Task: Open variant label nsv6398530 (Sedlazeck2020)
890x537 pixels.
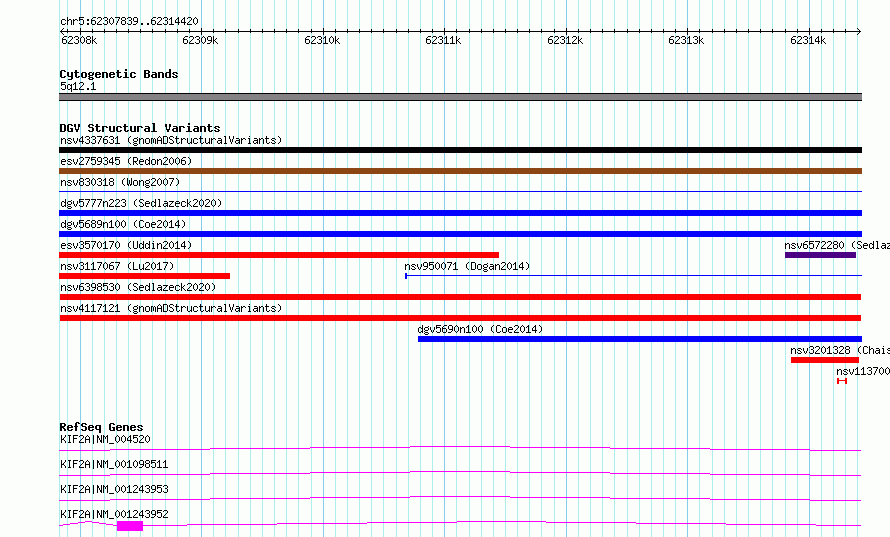Action: tap(138, 287)
